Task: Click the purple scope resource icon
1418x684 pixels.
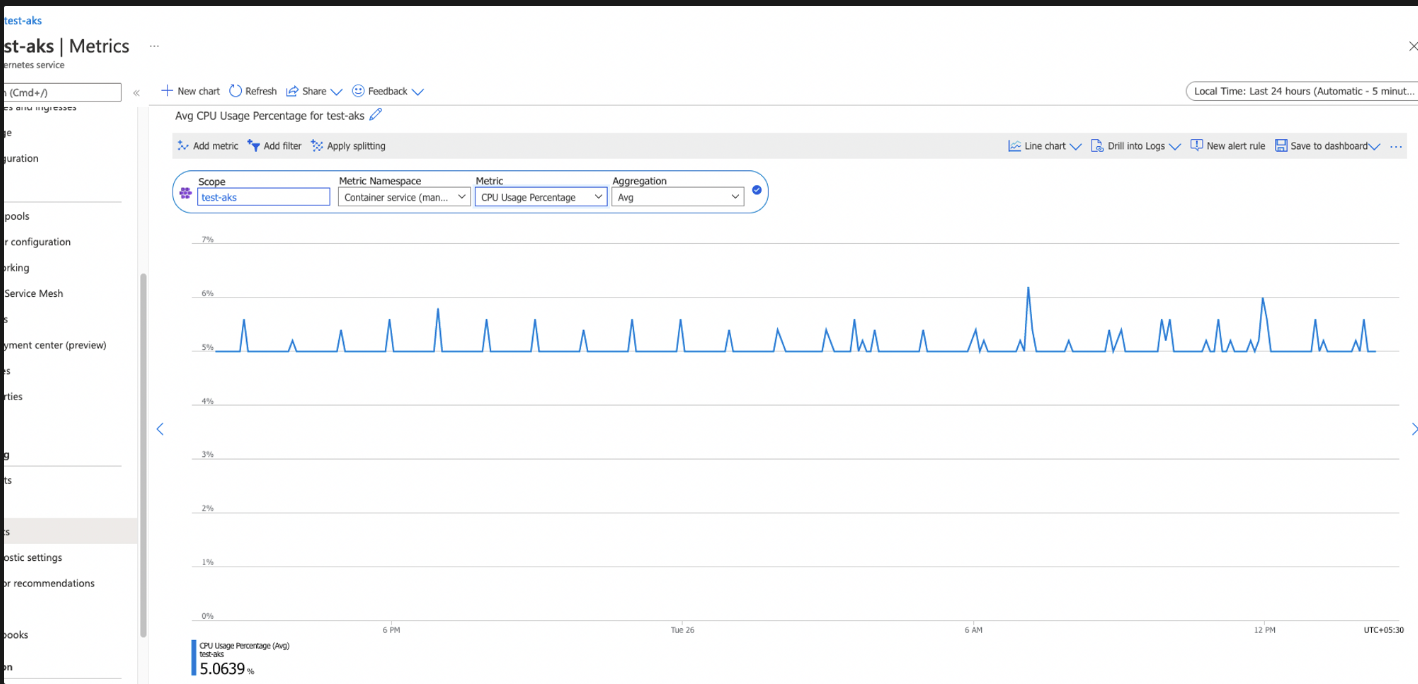Action: click(x=185, y=192)
